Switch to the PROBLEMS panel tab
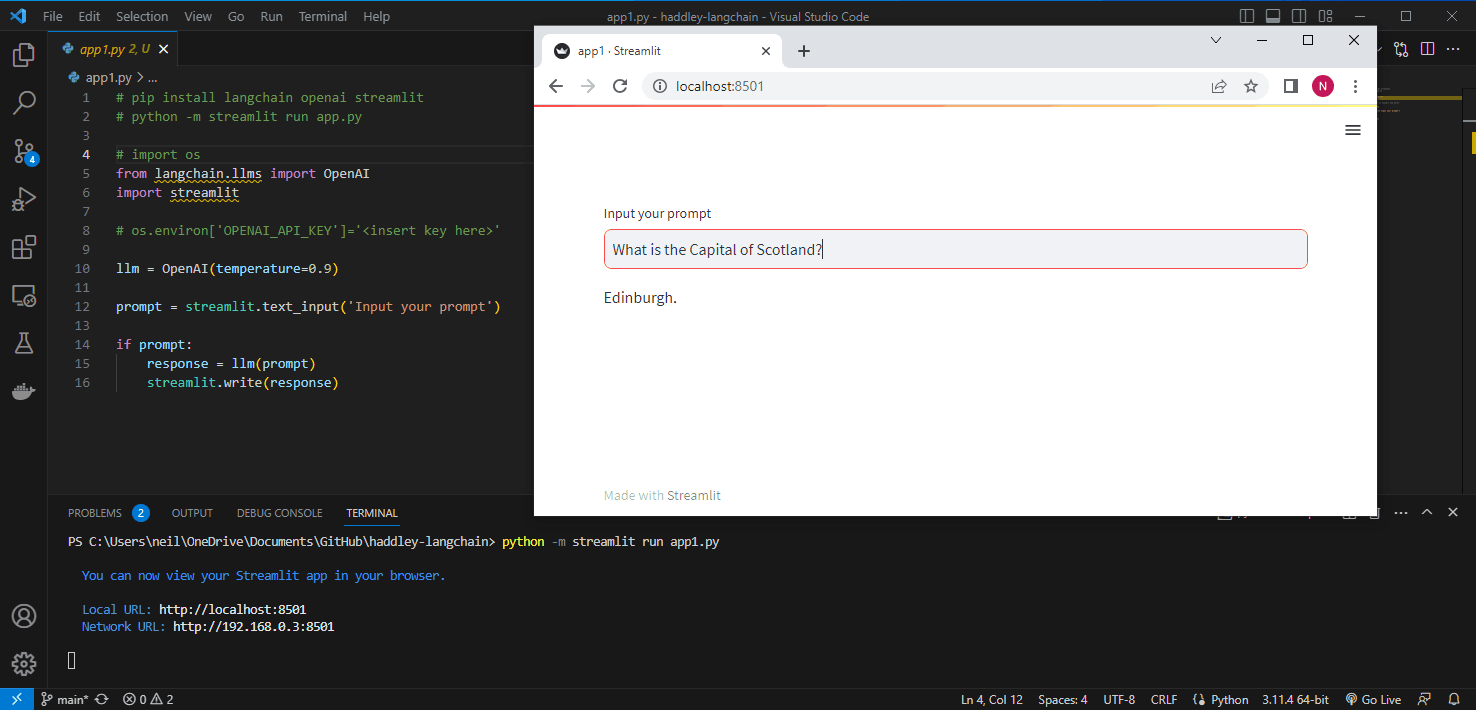This screenshot has height=710, width=1476. 95,513
